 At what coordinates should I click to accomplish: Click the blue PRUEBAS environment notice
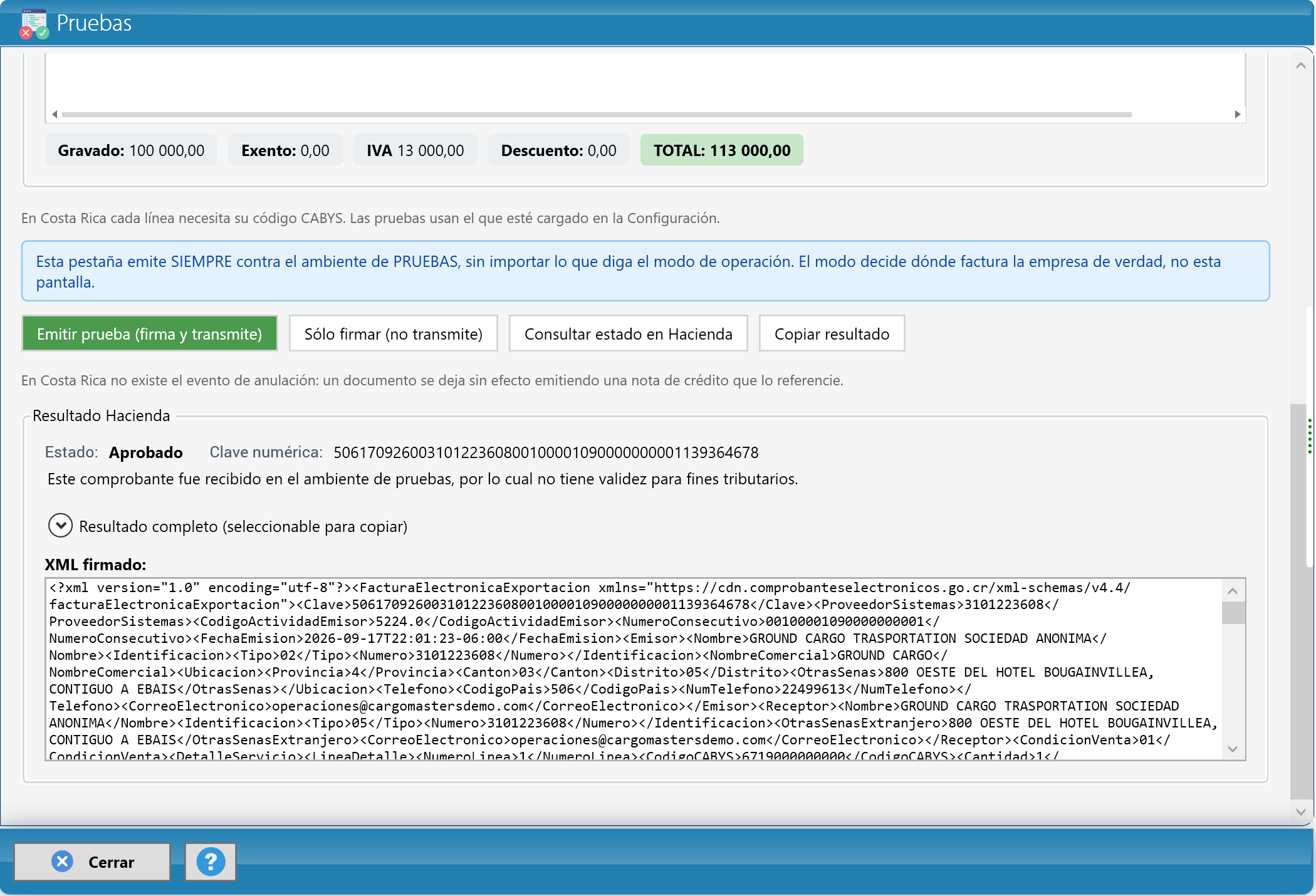pos(645,271)
